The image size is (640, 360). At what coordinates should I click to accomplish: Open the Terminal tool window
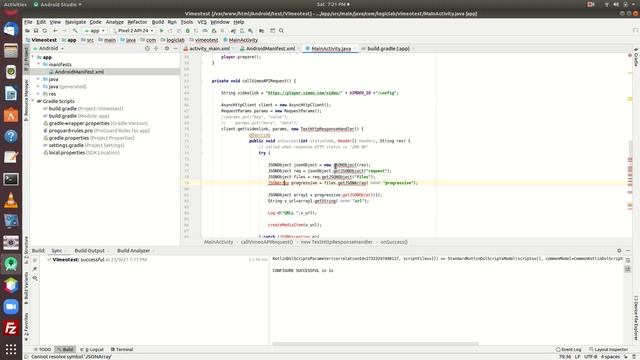122,349
